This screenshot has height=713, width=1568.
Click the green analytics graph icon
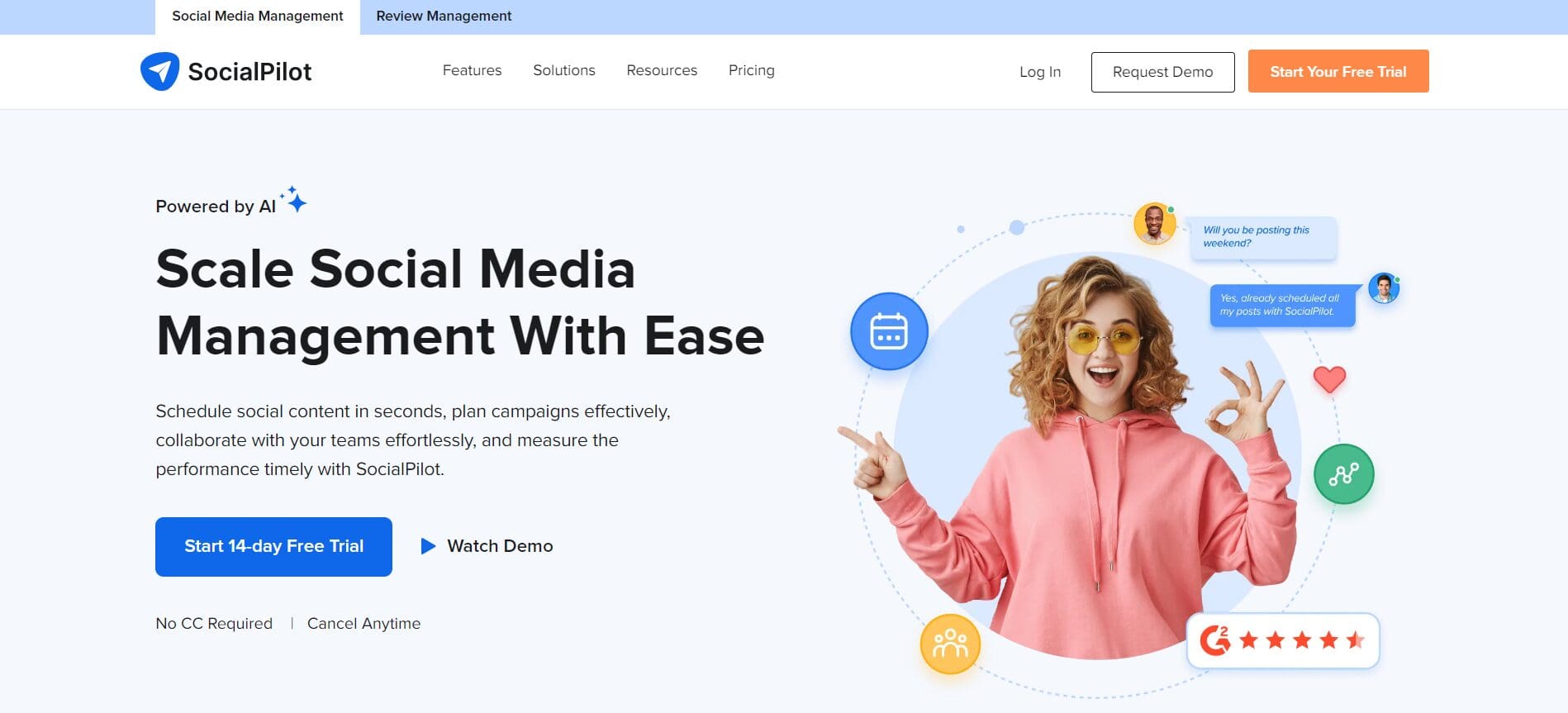(x=1343, y=474)
